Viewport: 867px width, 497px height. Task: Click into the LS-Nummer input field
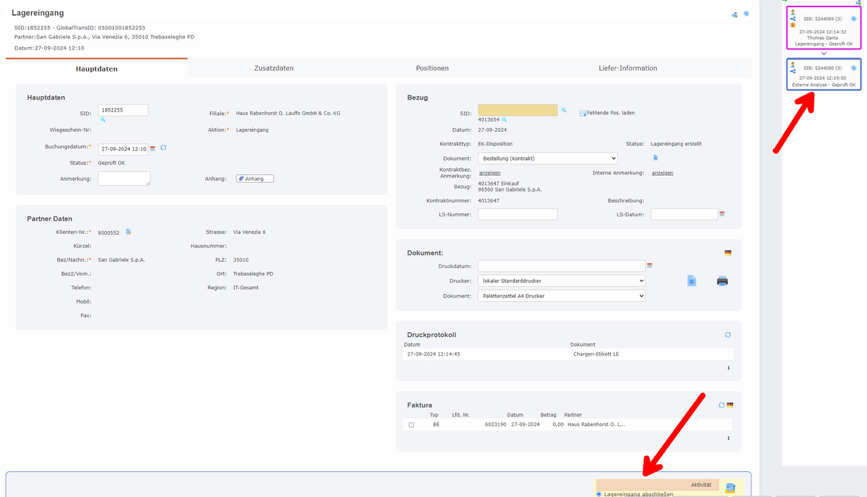point(518,214)
